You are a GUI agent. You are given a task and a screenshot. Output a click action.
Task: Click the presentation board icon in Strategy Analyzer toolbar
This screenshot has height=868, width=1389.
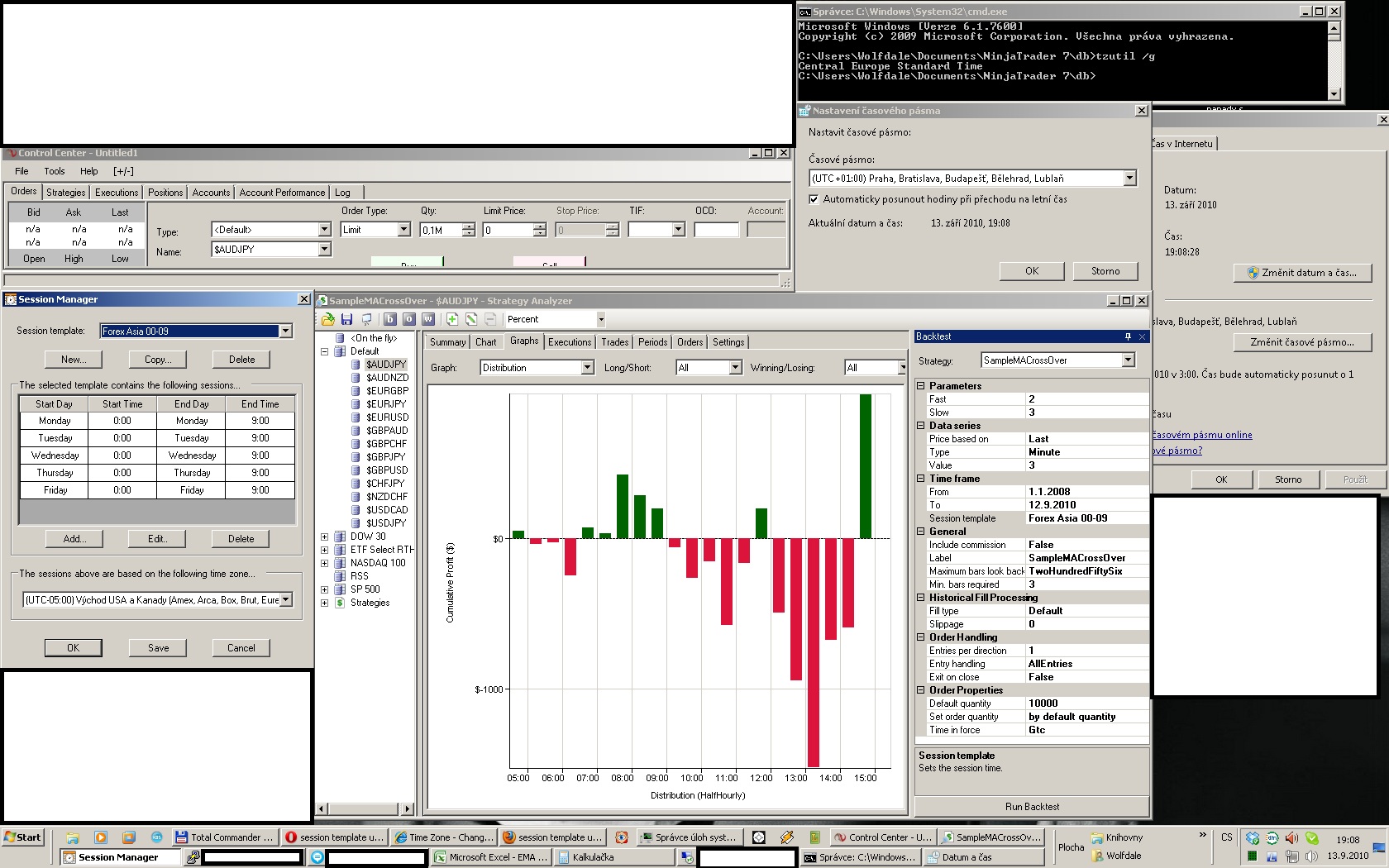tap(366, 319)
